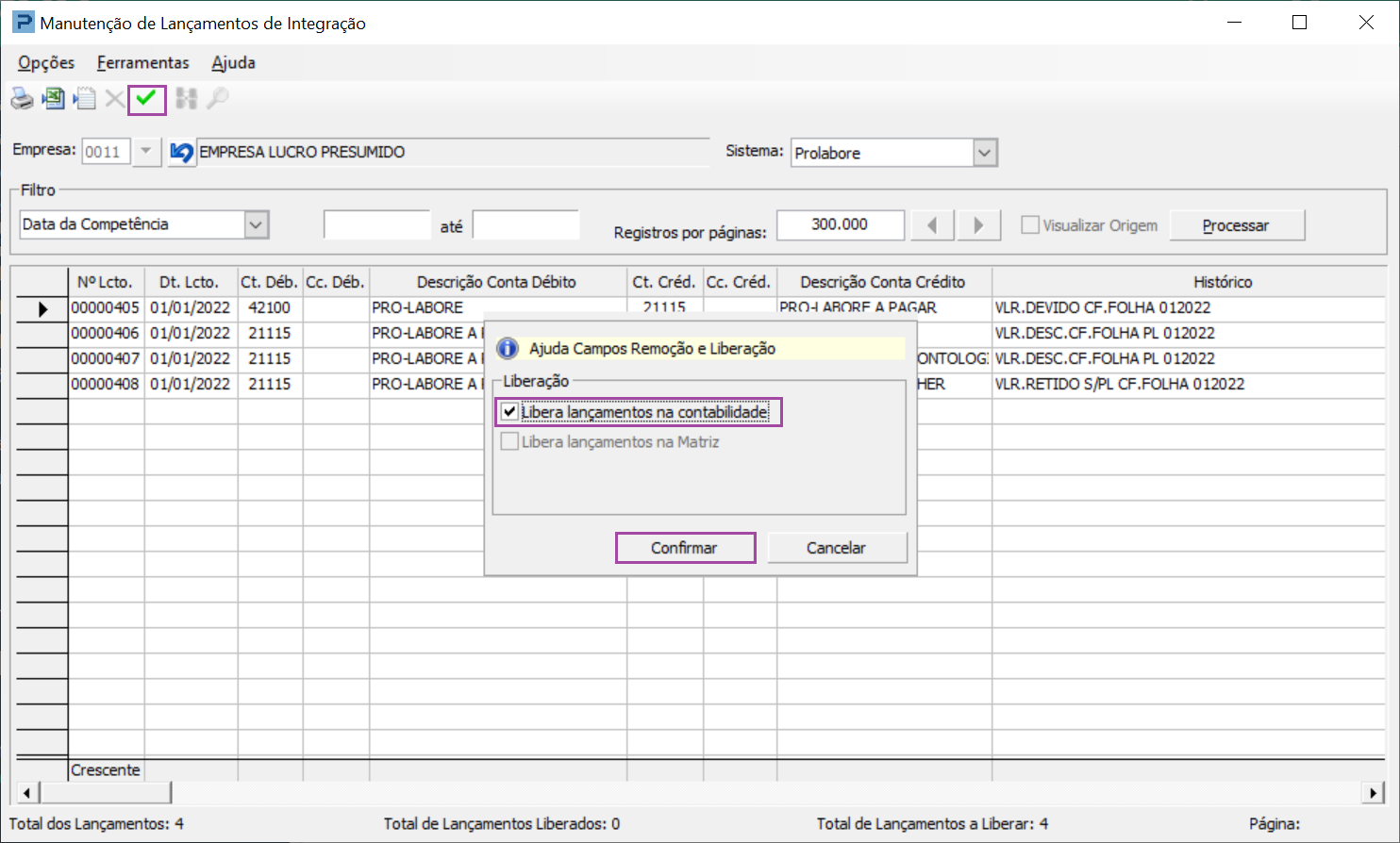Select entry number 00000406
The width and height of the screenshot is (1400, 843).
[x=106, y=334]
